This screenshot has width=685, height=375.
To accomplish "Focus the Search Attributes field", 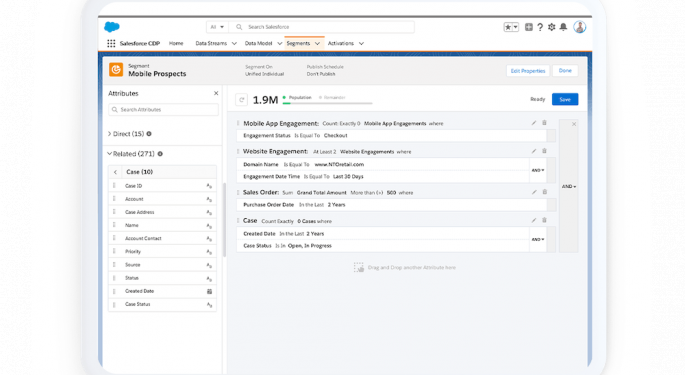I will [x=163, y=110].
